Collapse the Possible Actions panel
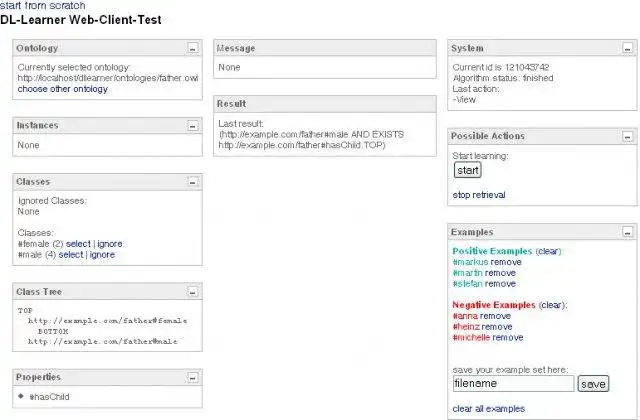The image size is (640, 420). coord(627,136)
